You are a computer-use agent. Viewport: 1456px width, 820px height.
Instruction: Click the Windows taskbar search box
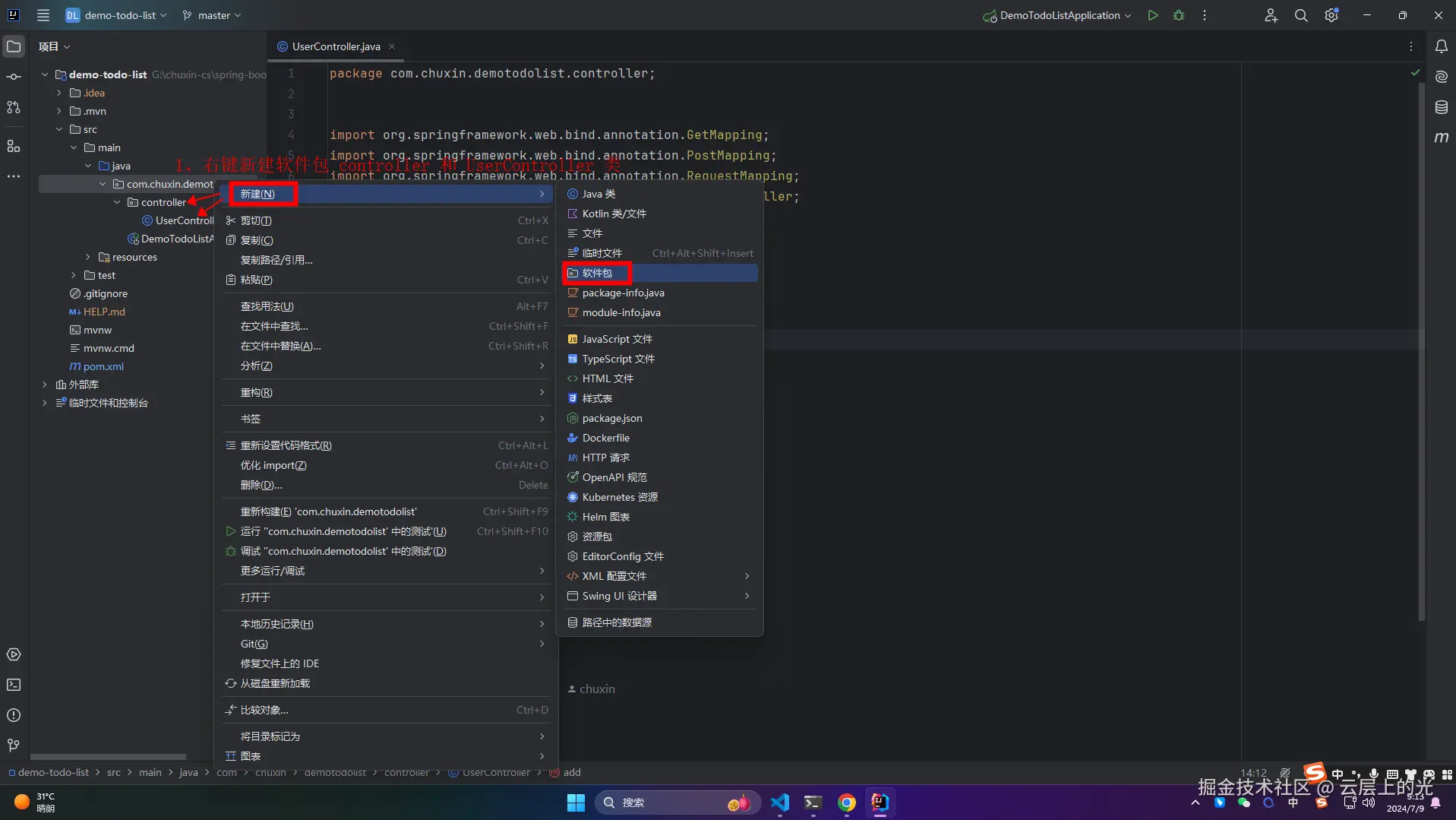pos(677,803)
